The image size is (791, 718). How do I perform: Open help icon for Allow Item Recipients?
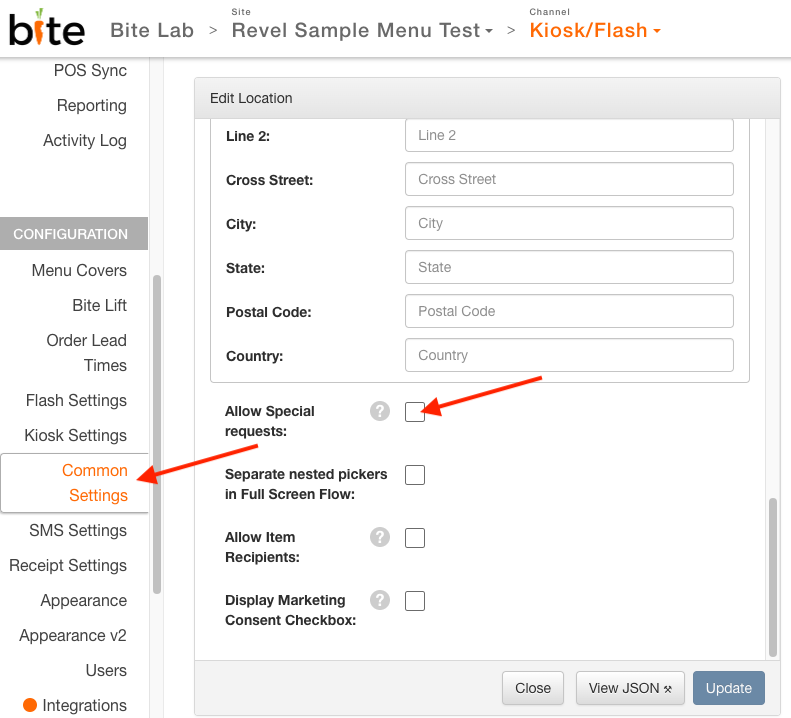tap(380, 537)
